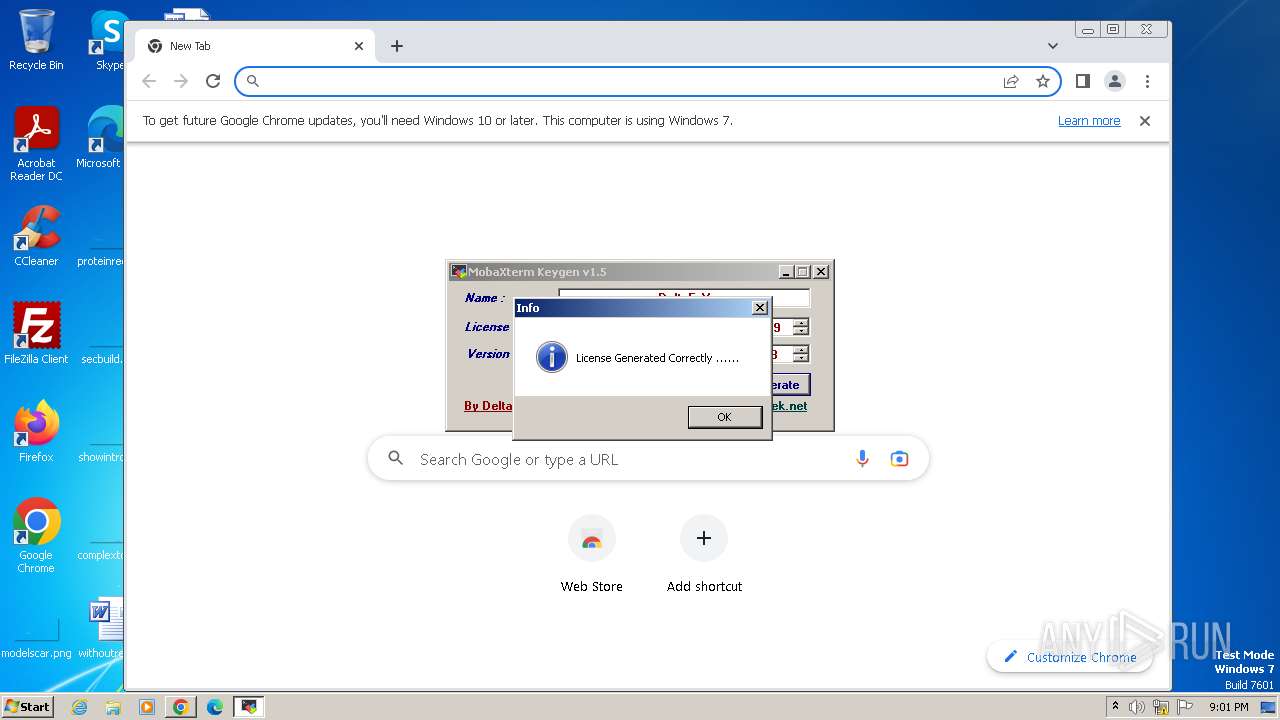Click the Name input field in Keygen
This screenshot has width=1280, height=720.
point(684,298)
